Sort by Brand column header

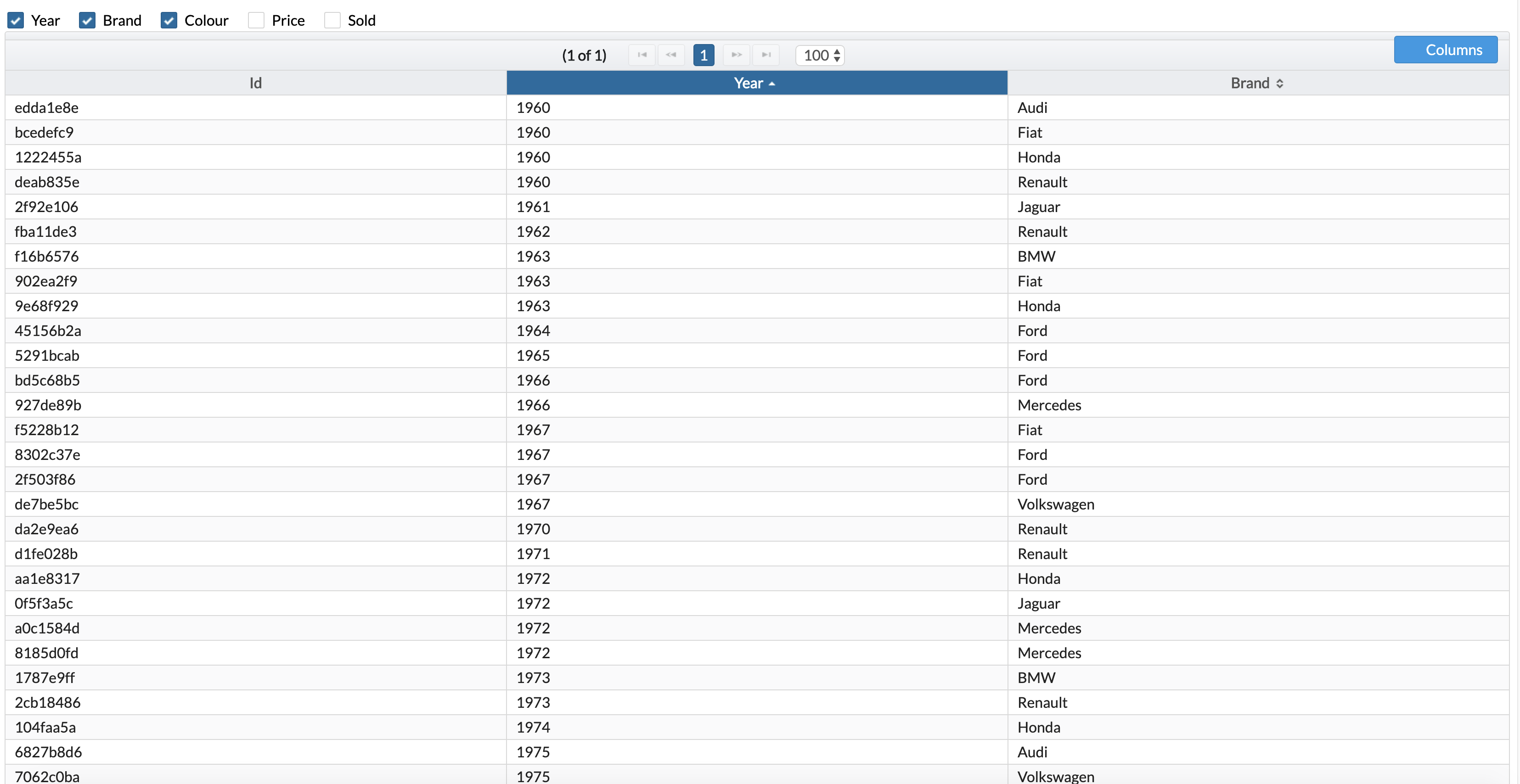1258,83
